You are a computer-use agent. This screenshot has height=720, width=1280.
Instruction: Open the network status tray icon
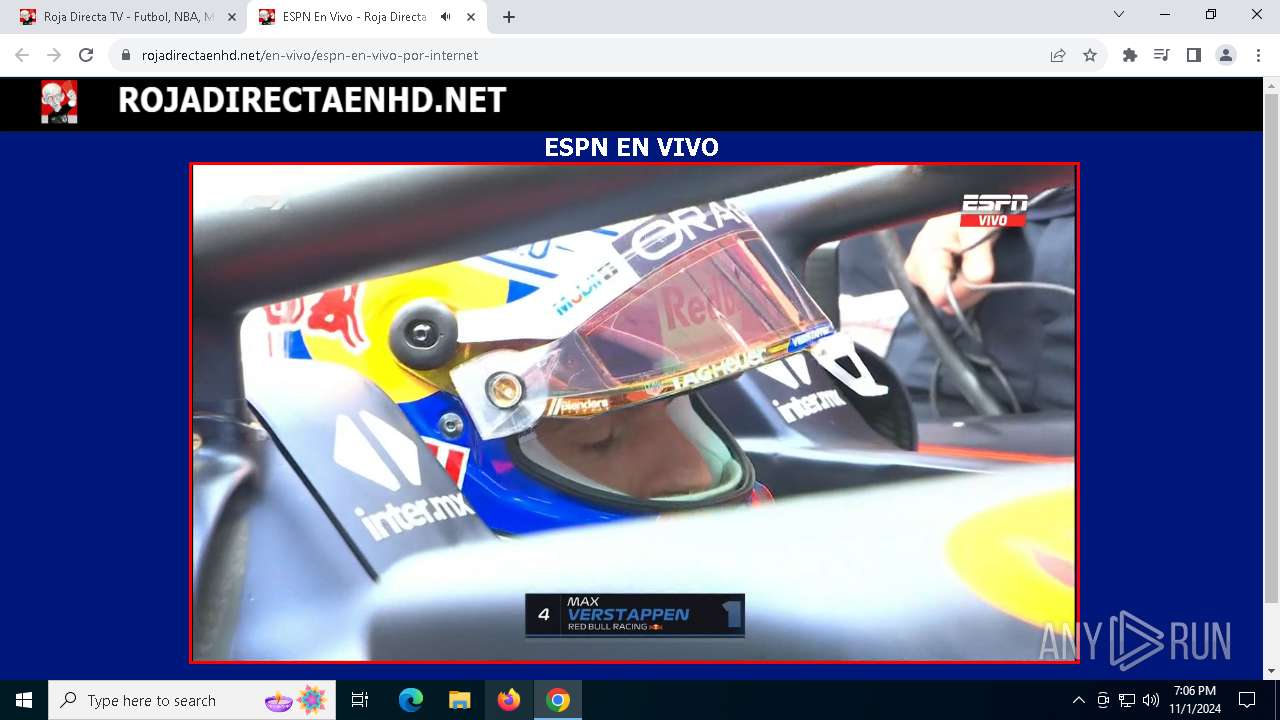1127,700
